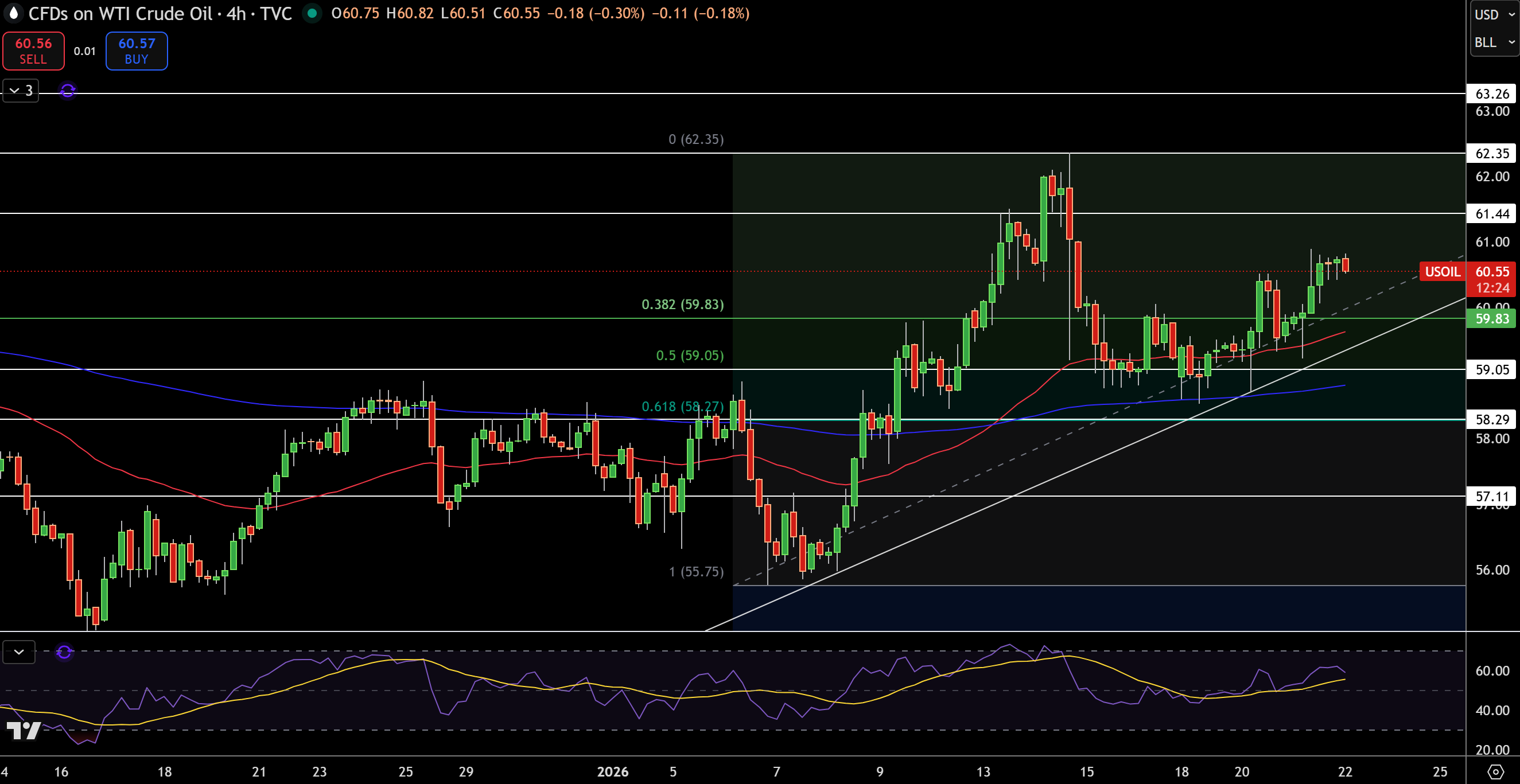This screenshot has height=784, width=1520.
Task: Click the symbol title CFDs on WTI Crude Oil
Action: (120, 13)
